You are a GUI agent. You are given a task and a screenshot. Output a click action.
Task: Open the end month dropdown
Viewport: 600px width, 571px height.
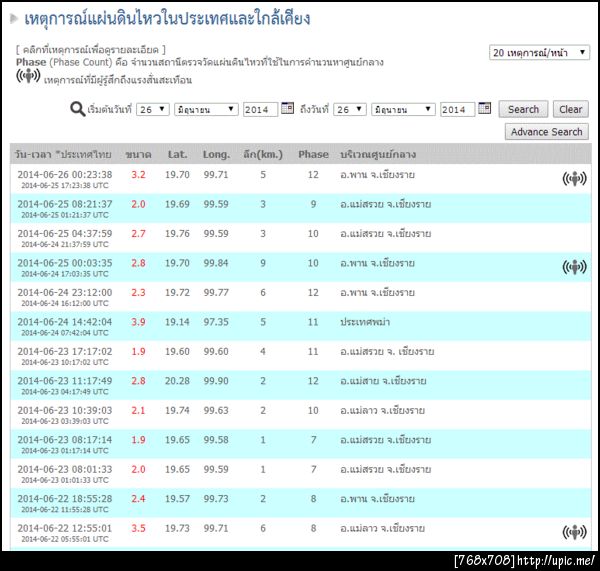click(403, 109)
